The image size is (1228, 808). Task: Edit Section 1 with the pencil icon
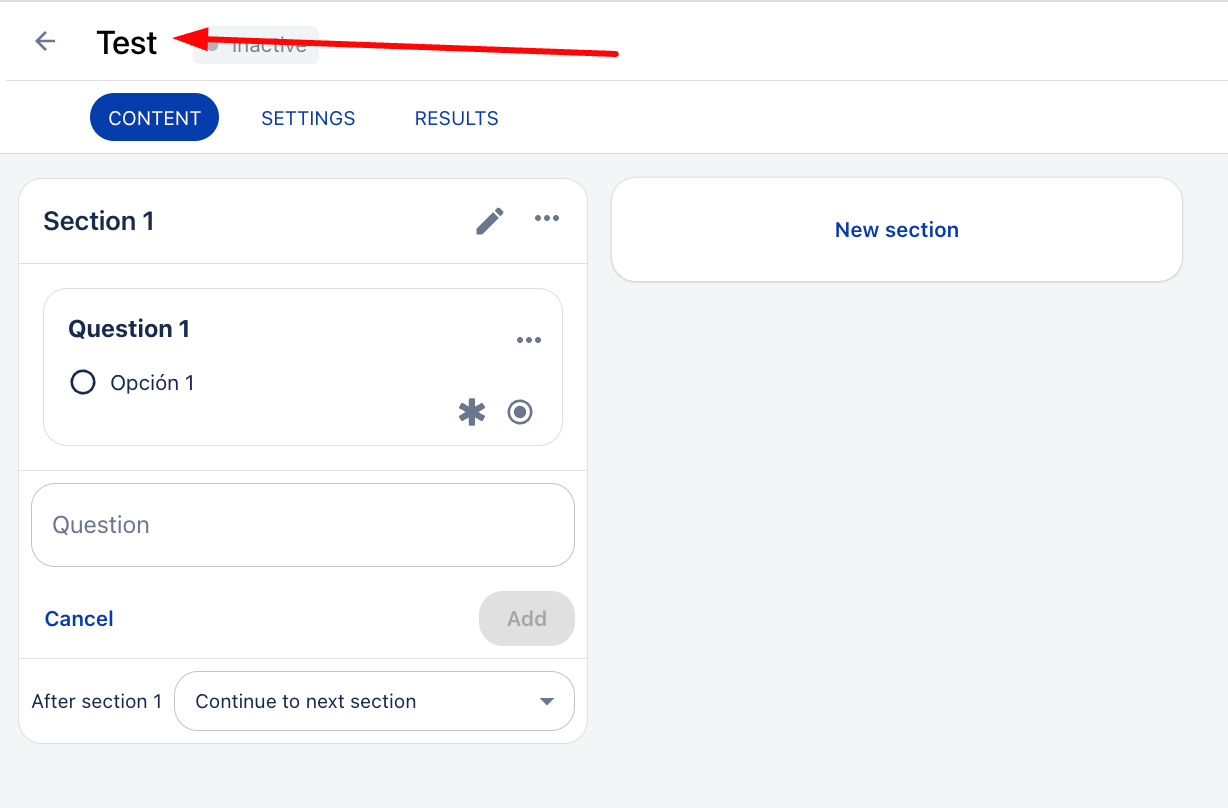(490, 220)
